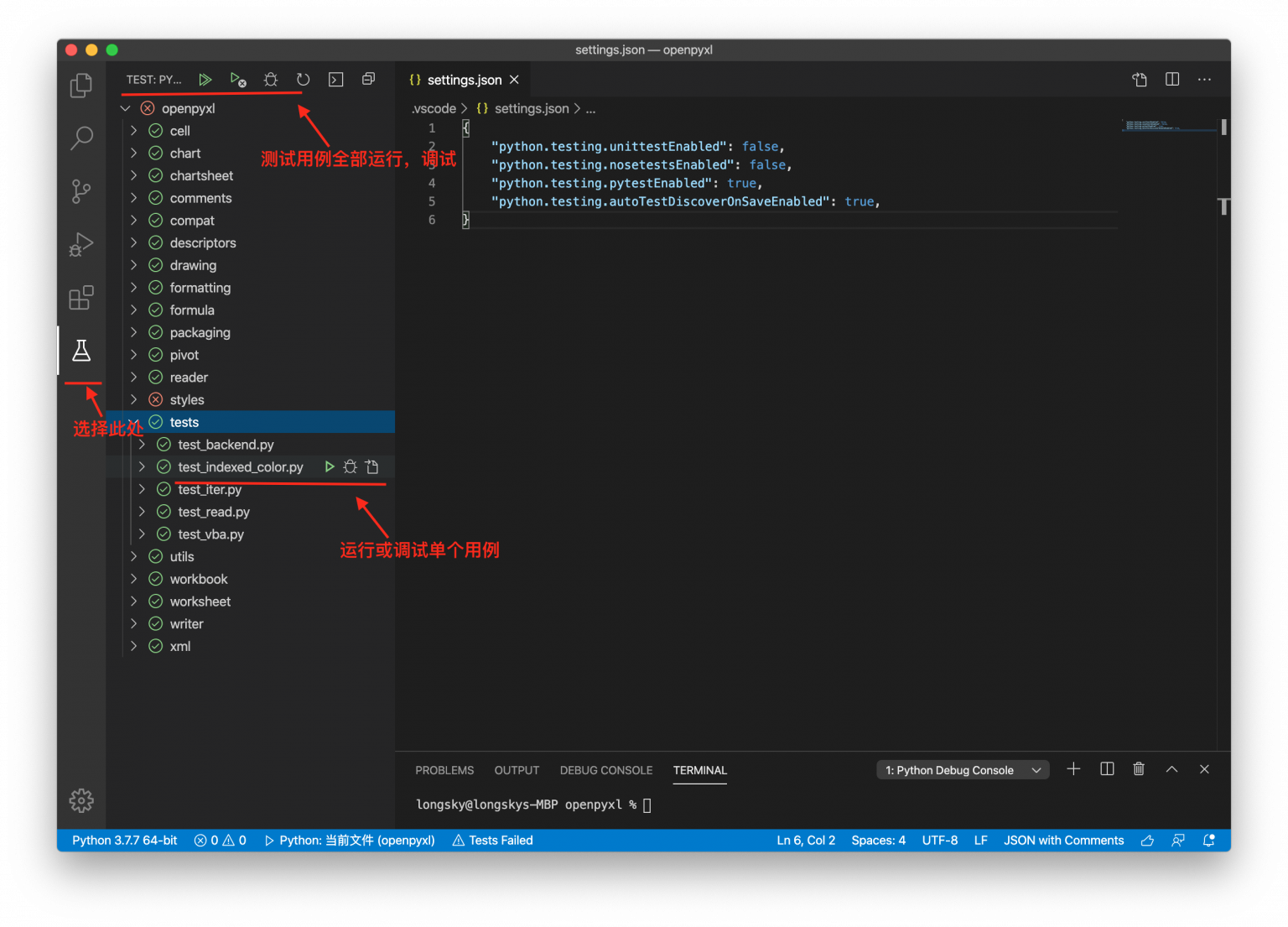This screenshot has height=927, width=1288.
Task: Expand the styles test folder
Action: pyautogui.click(x=133, y=400)
